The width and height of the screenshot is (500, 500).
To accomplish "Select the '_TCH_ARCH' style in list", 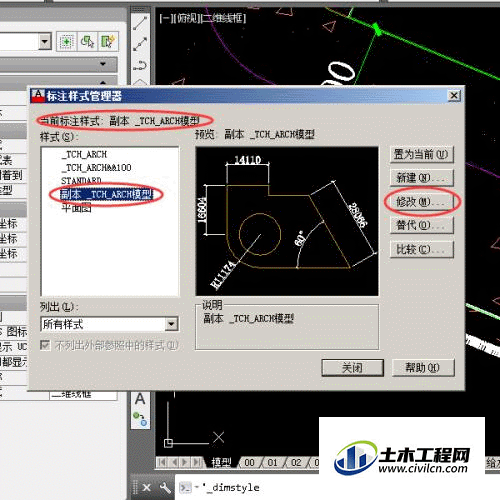I will (x=84, y=154).
